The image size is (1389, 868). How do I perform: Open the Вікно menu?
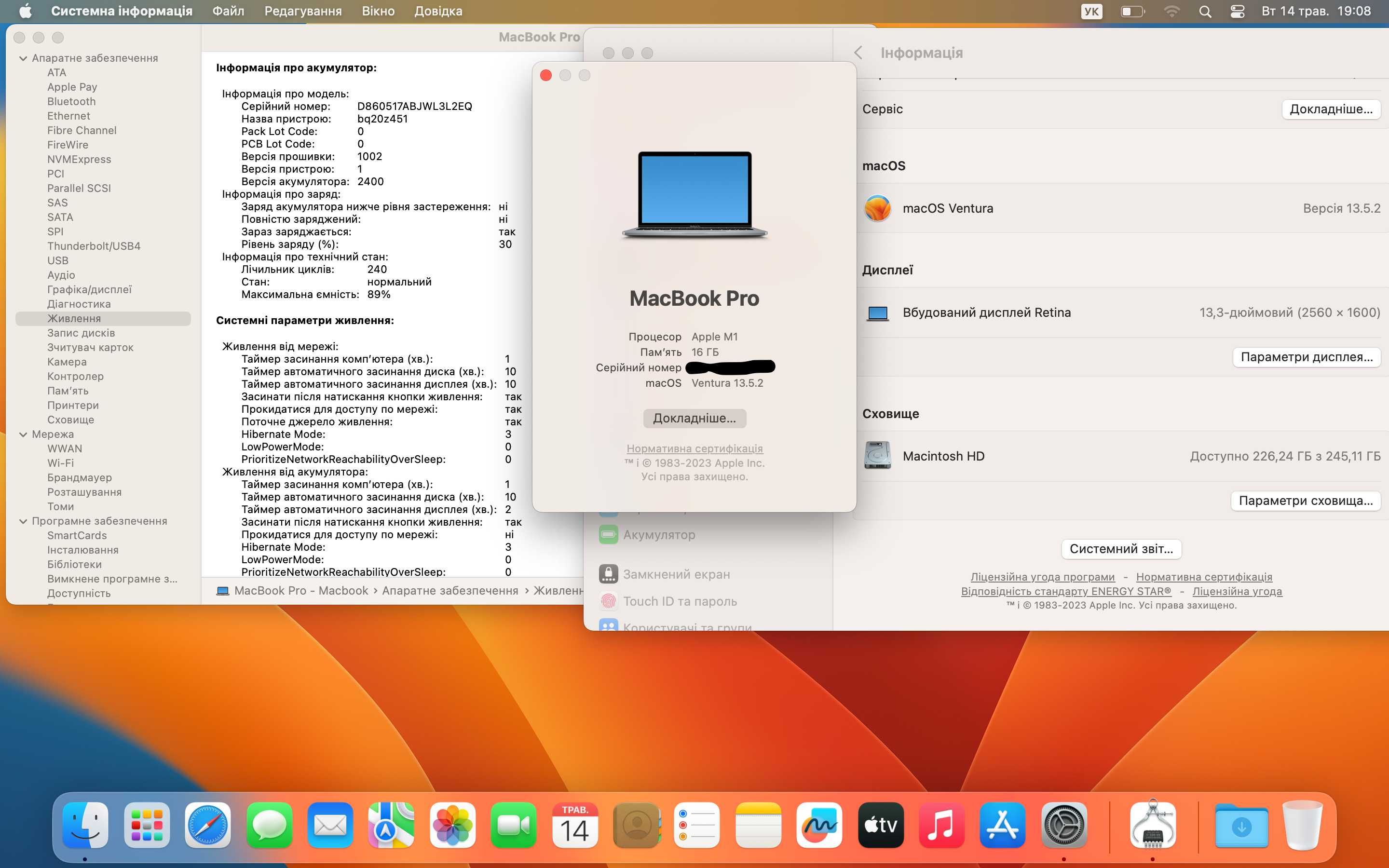tap(378, 11)
